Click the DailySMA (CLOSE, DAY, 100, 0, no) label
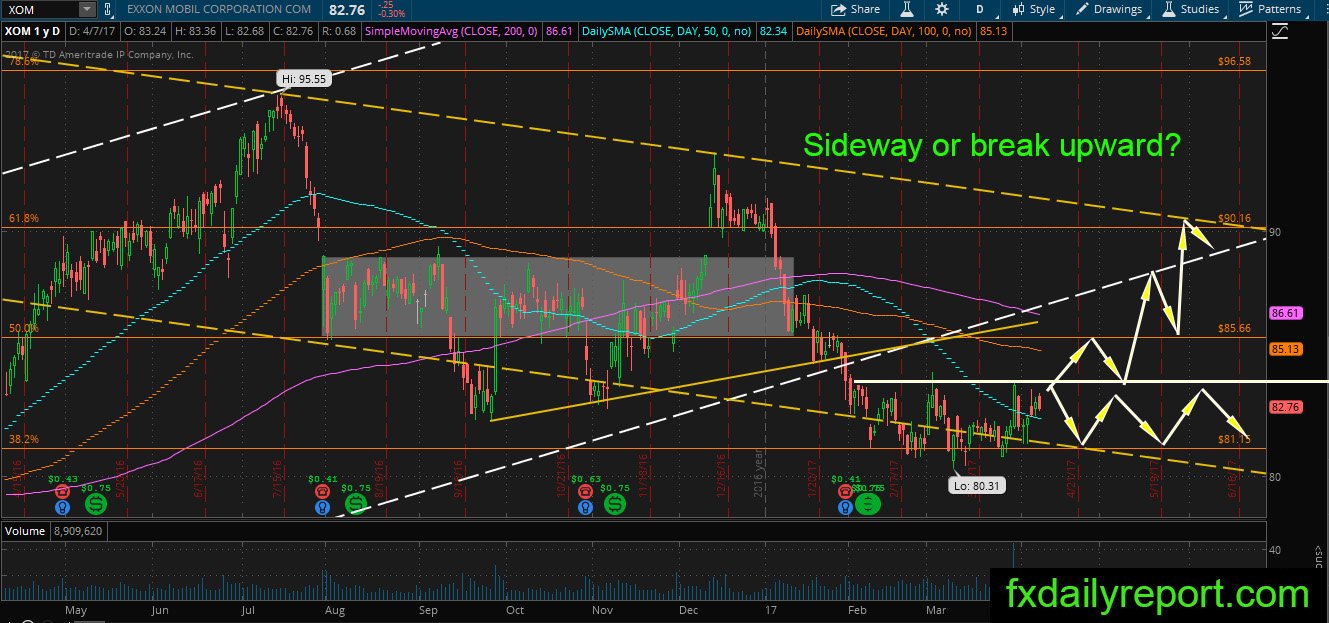Image resolution: width=1329 pixels, height=623 pixels. [x=884, y=32]
